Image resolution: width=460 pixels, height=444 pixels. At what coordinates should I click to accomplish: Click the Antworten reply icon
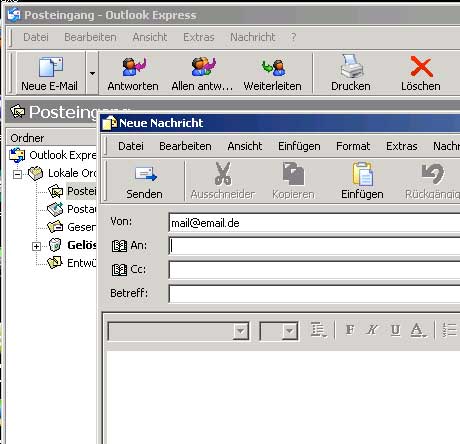(x=133, y=67)
